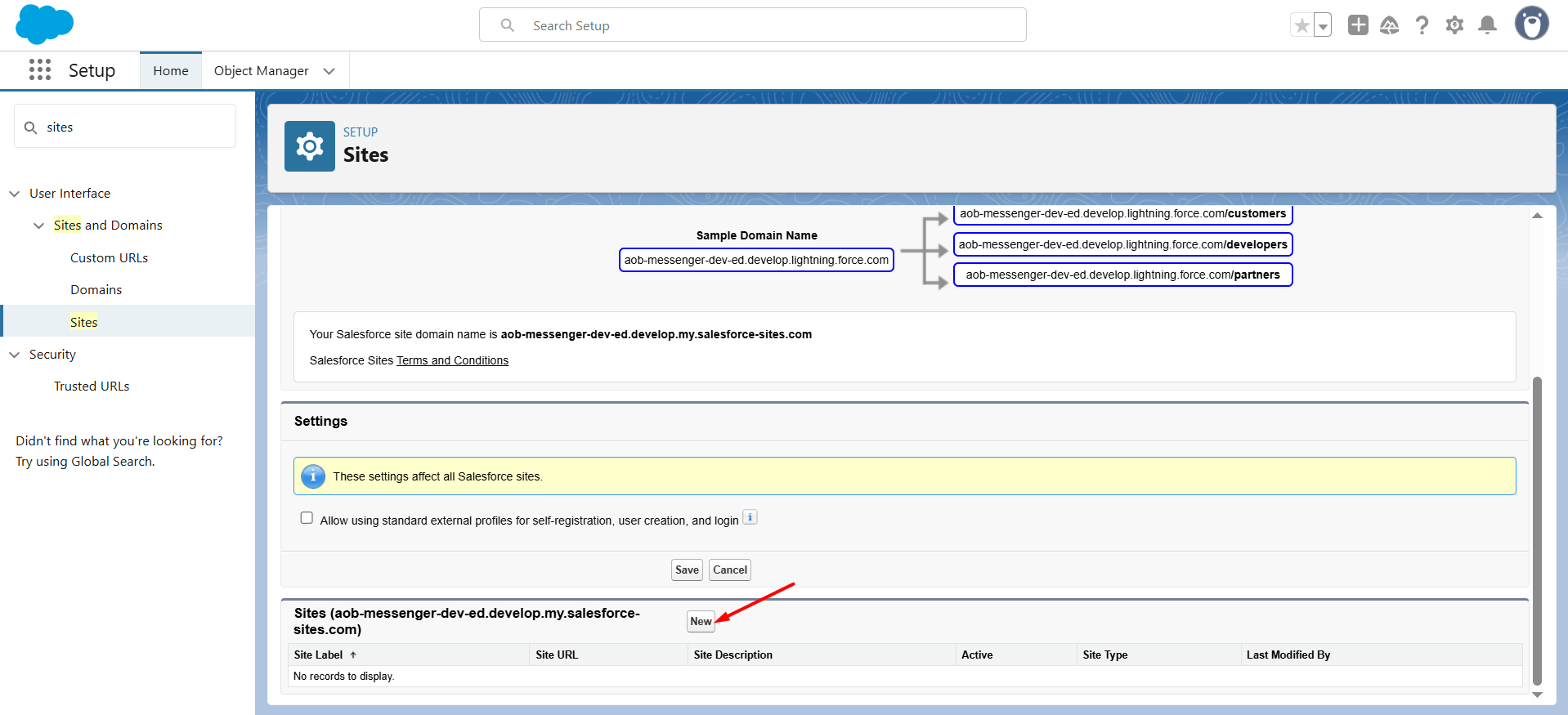Click the blue info icon in settings banner
Image resolution: width=1568 pixels, height=715 pixels.
313,476
